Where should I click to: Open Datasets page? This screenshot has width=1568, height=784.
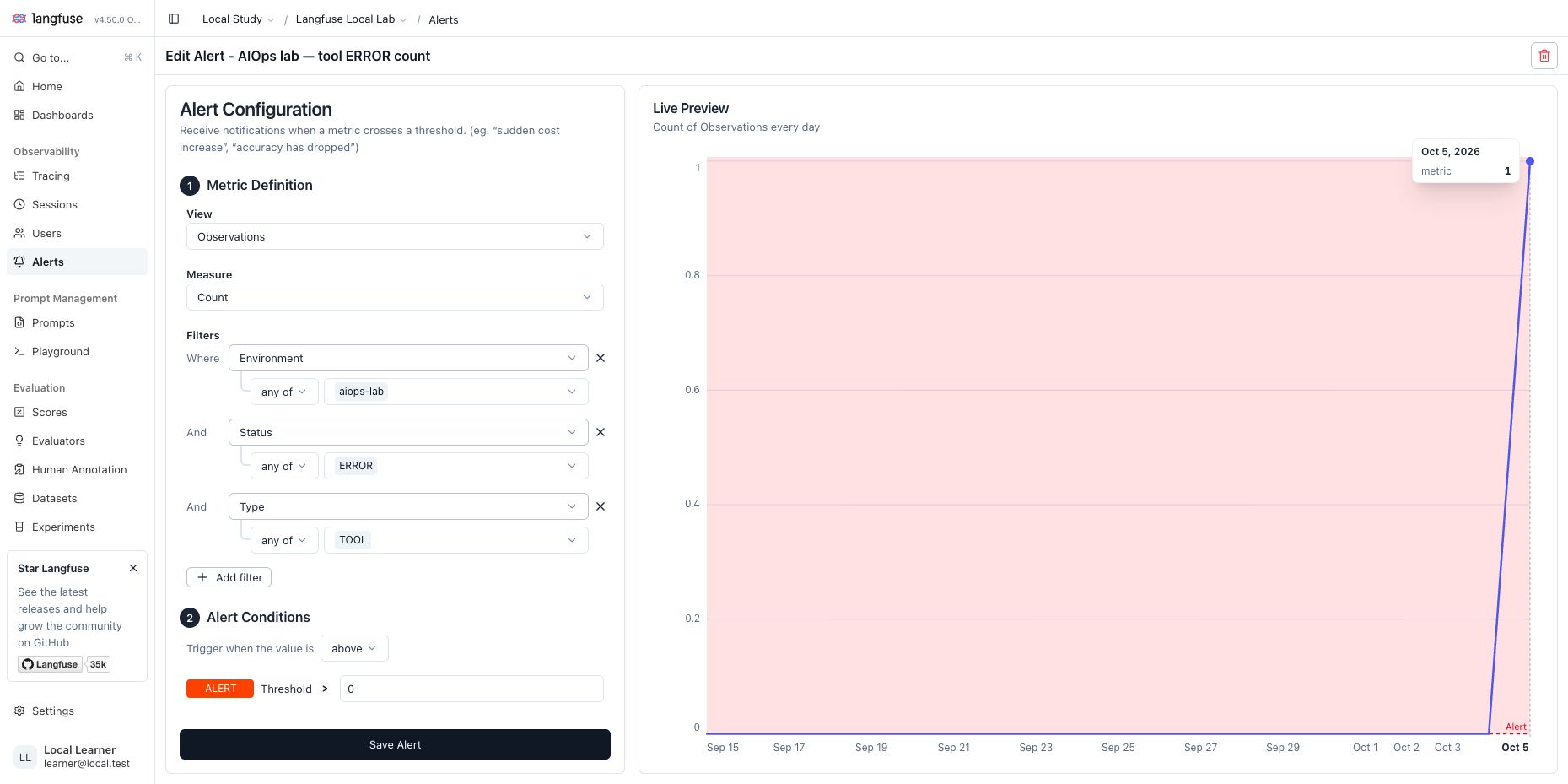78,498
